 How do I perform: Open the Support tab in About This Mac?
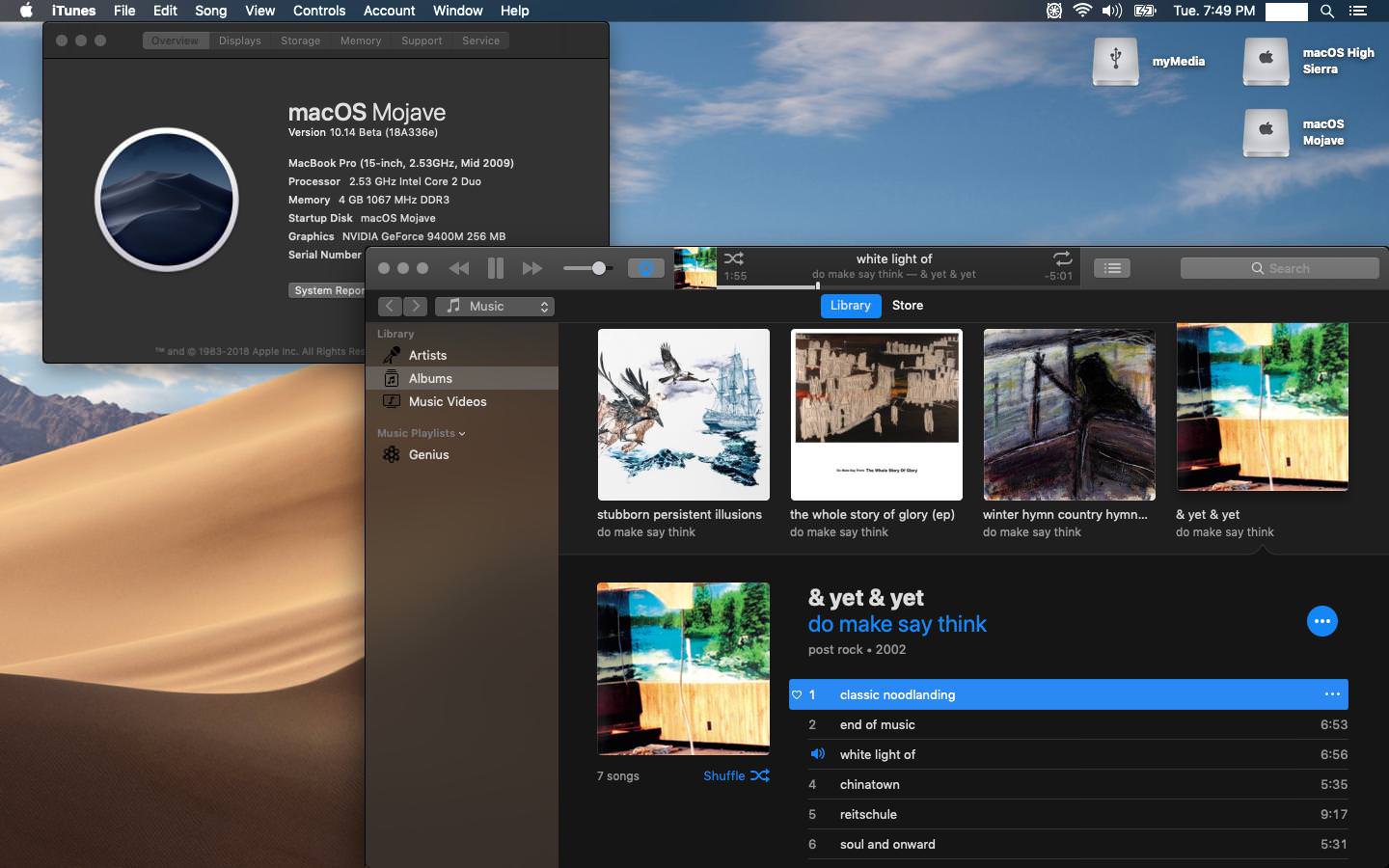(x=422, y=41)
